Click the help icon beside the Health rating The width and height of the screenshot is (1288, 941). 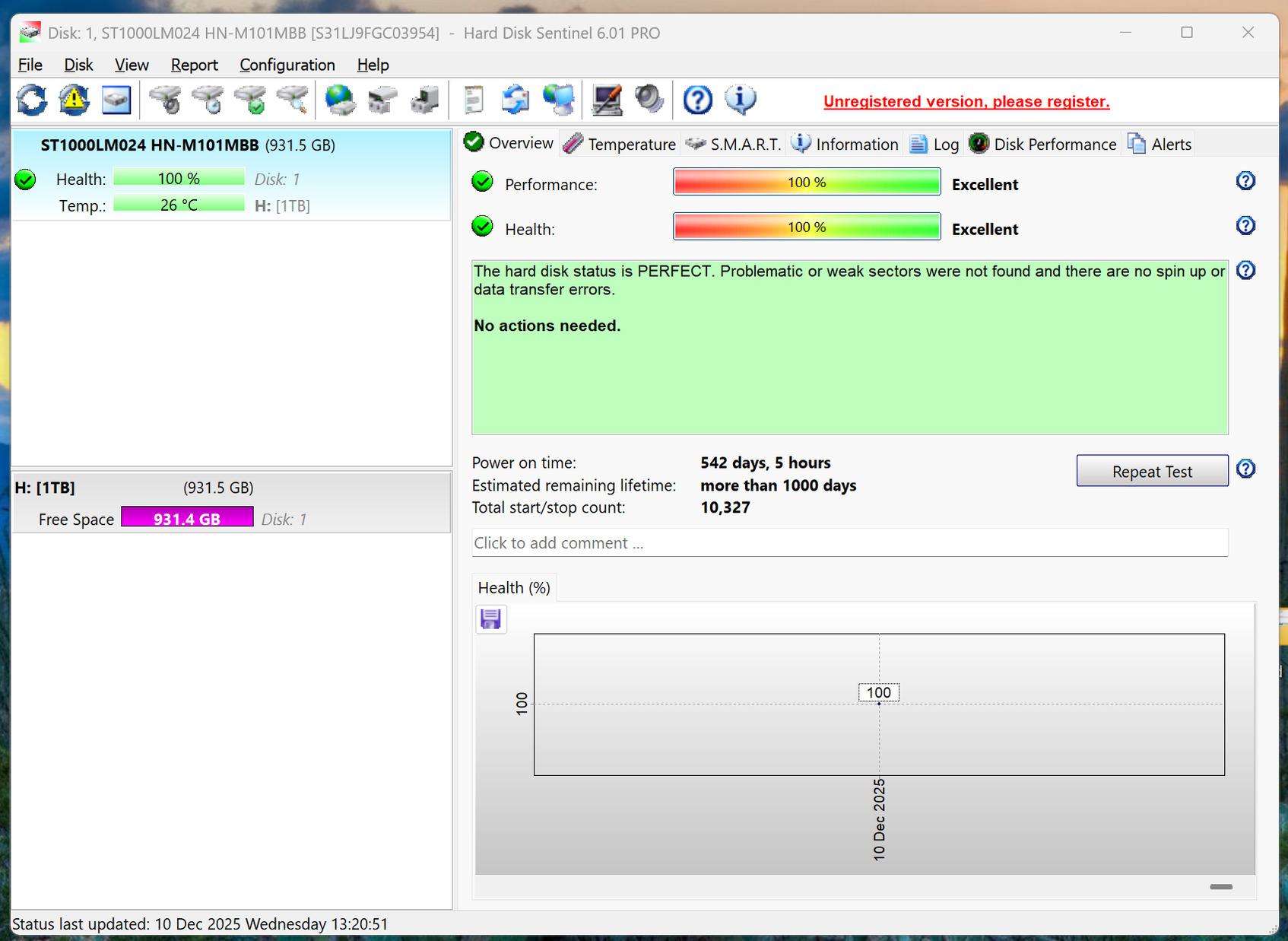pos(1245,226)
